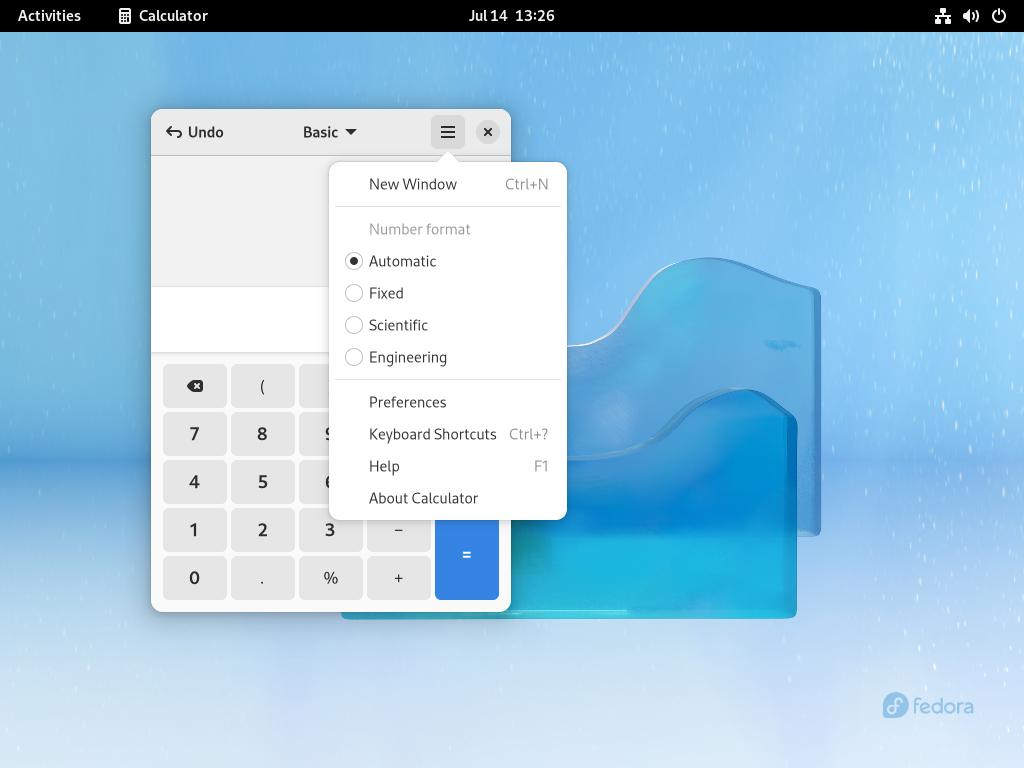This screenshot has height=768, width=1024.
Task: Open network status icon in top bar
Action: pos(942,16)
